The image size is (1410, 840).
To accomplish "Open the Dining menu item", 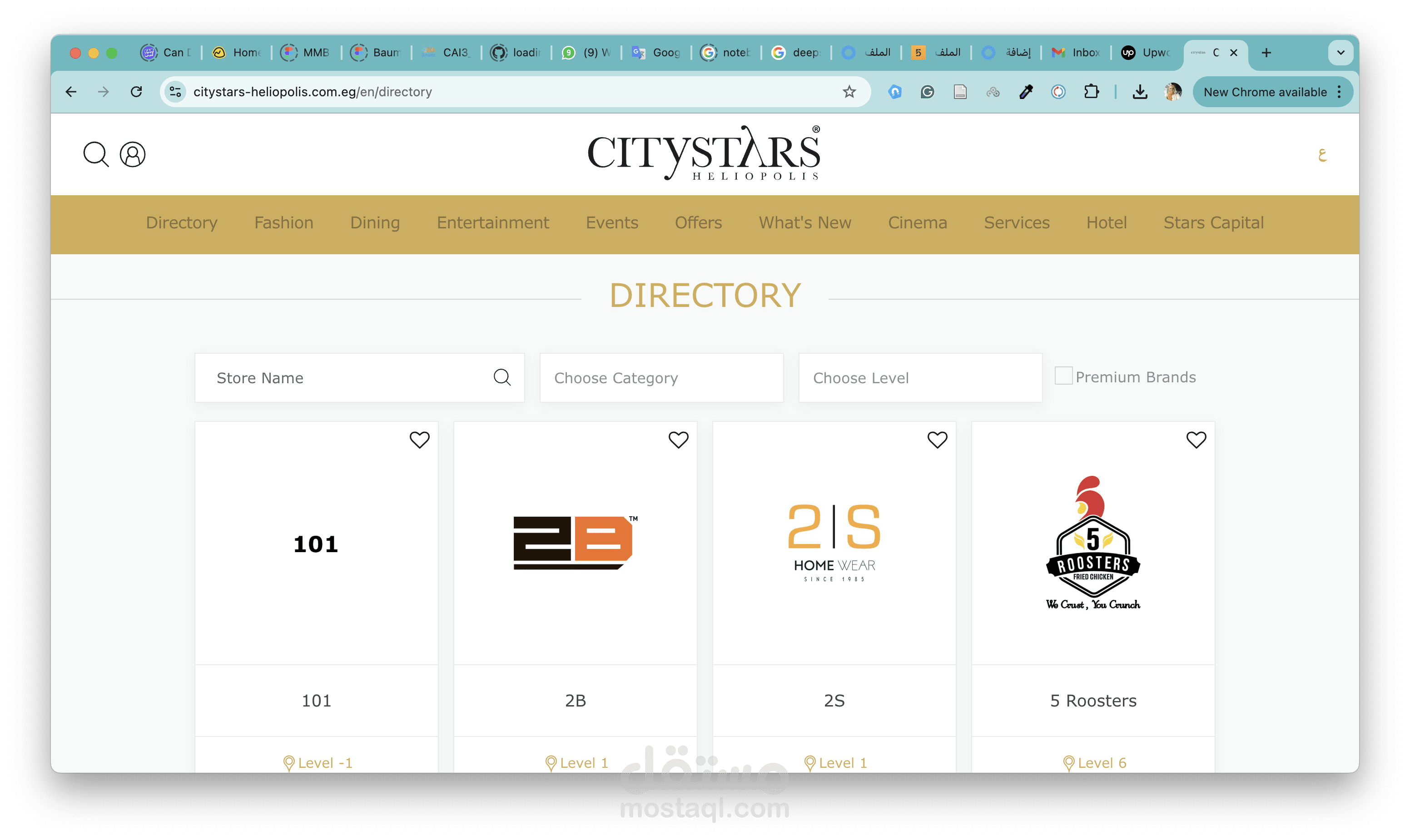I will [x=375, y=222].
